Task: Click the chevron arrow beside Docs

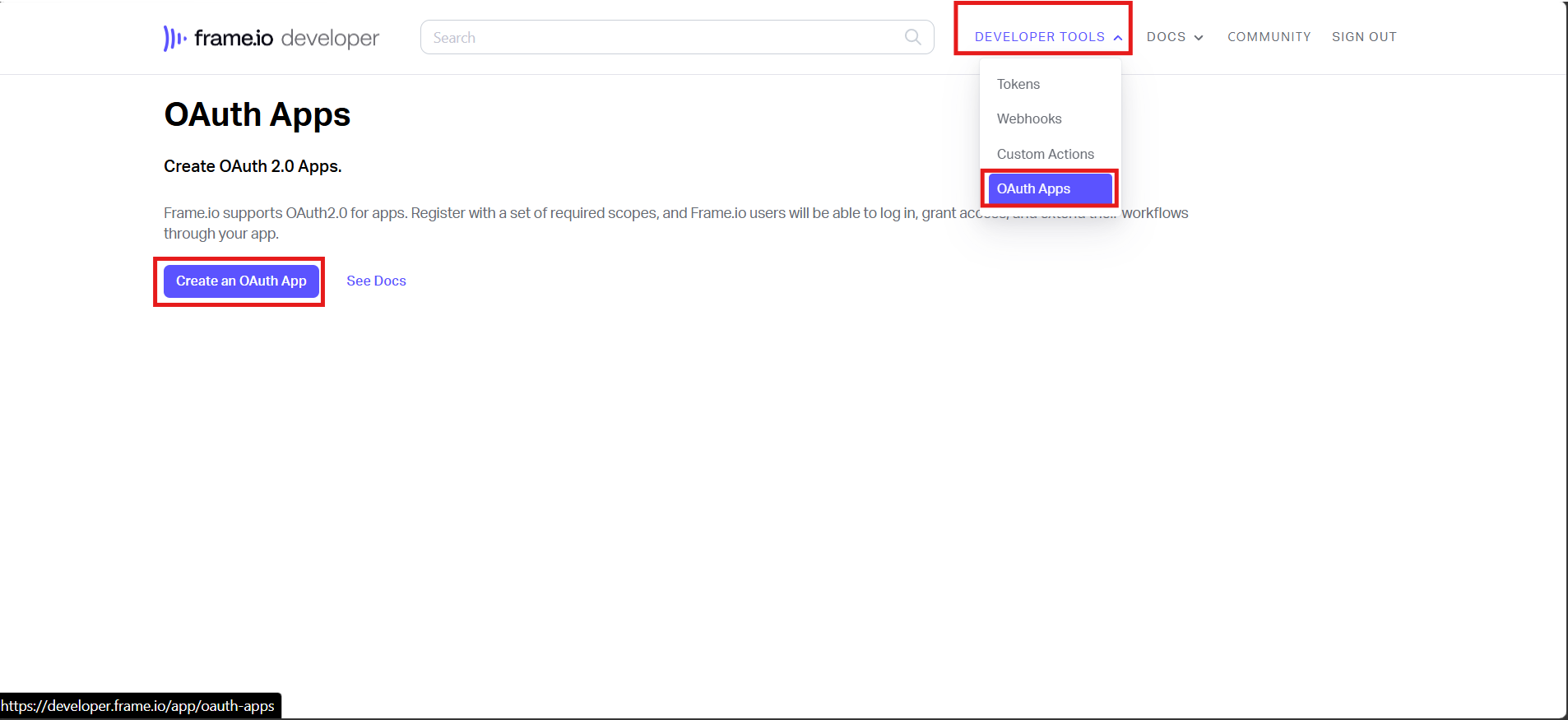Action: tap(1199, 38)
